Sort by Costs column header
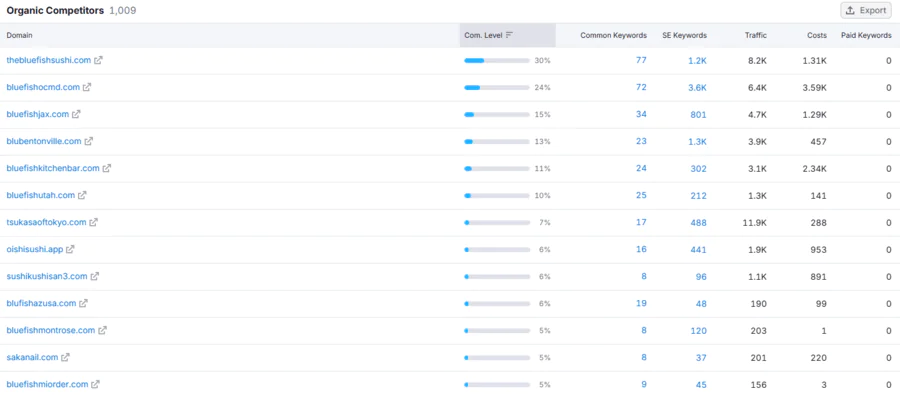Screen dimensions: 900x395 pos(816,35)
